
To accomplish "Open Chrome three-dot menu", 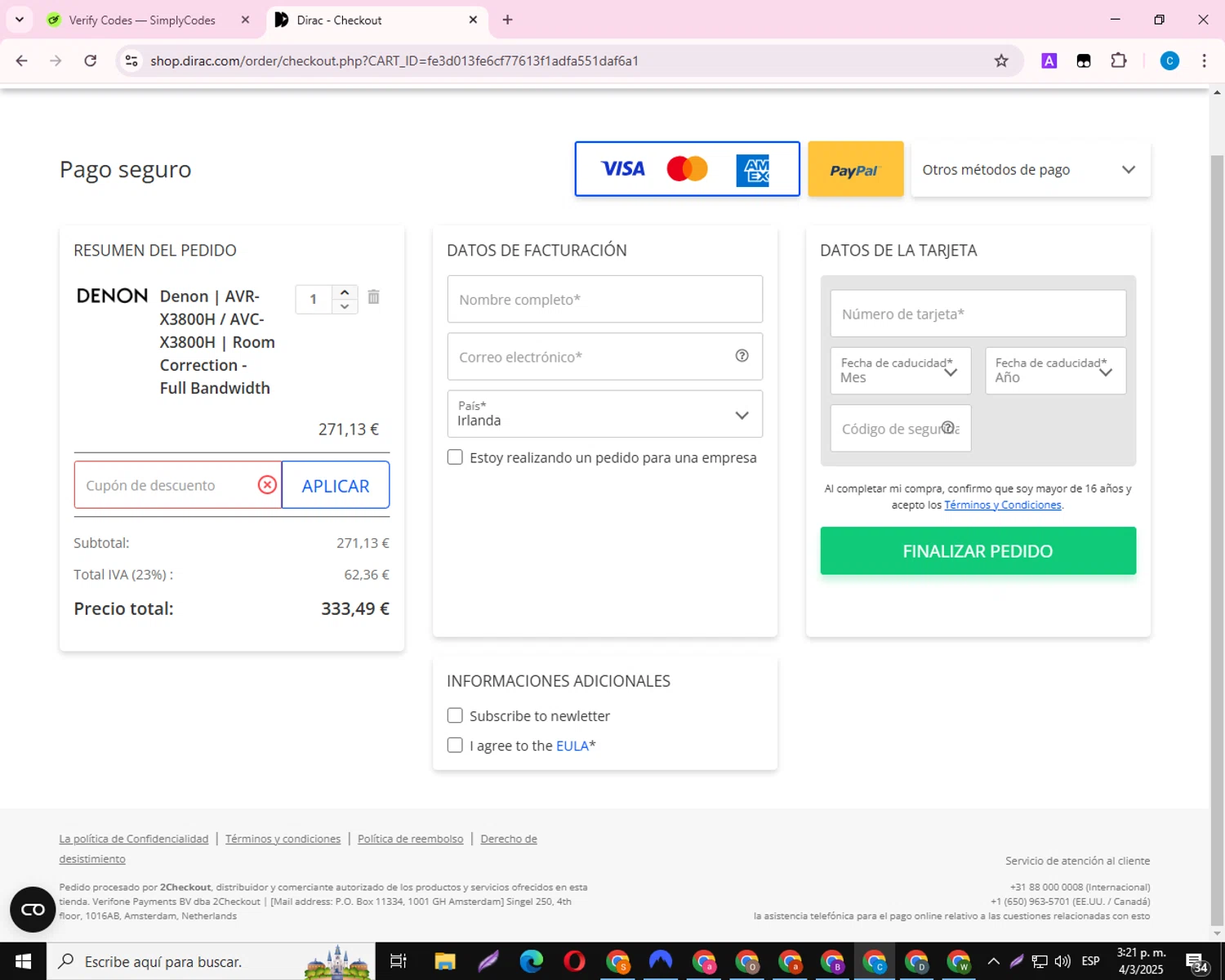I will (1205, 60).
